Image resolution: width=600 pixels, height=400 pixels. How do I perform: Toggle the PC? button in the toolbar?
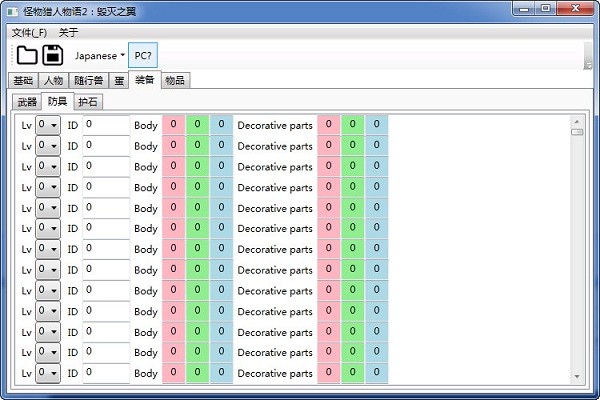pyautogui.click(x=143, y=56)
